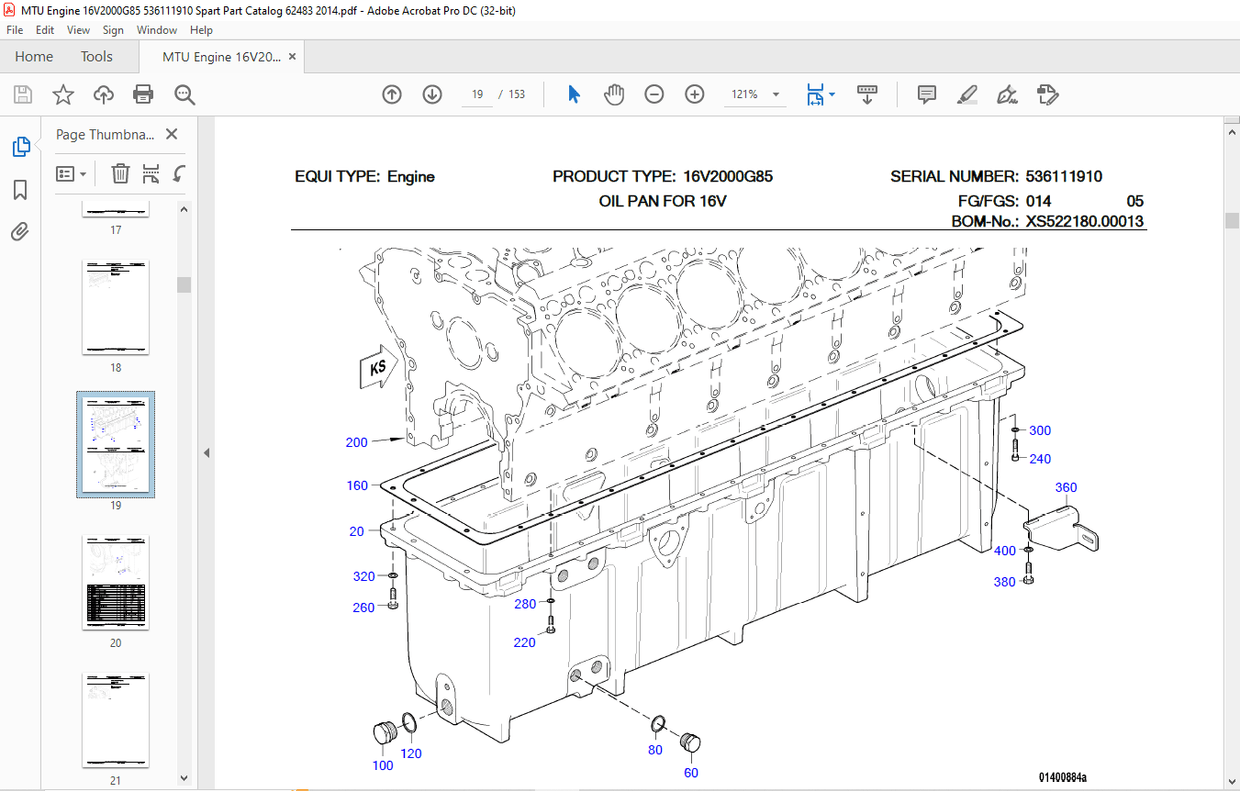The image size is (1240, 791).
Task: Delete the selected page thumbnail via trash icon
Action: (x=120, y=173)
